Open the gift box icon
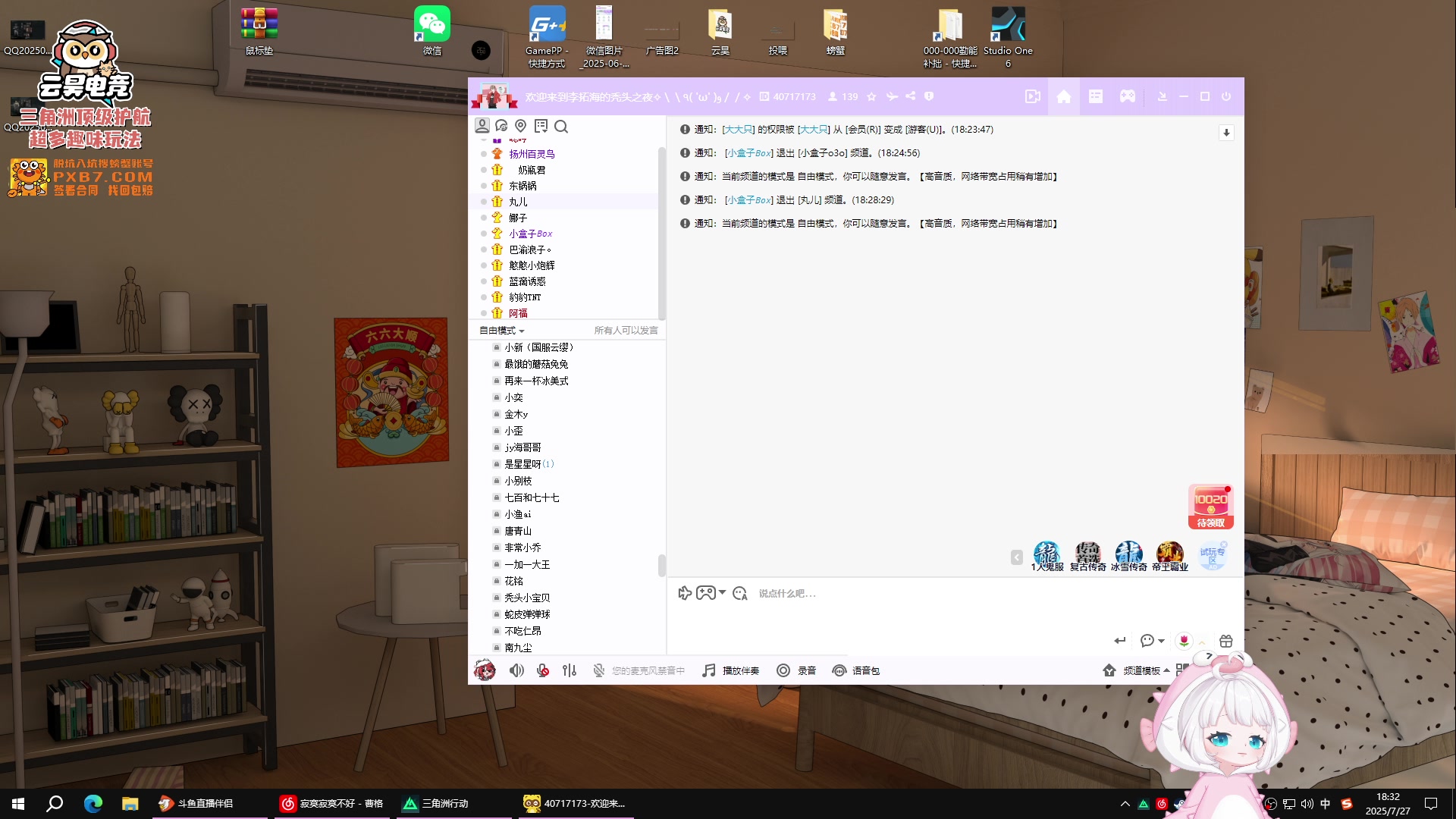 click(x=1226, y=641)
